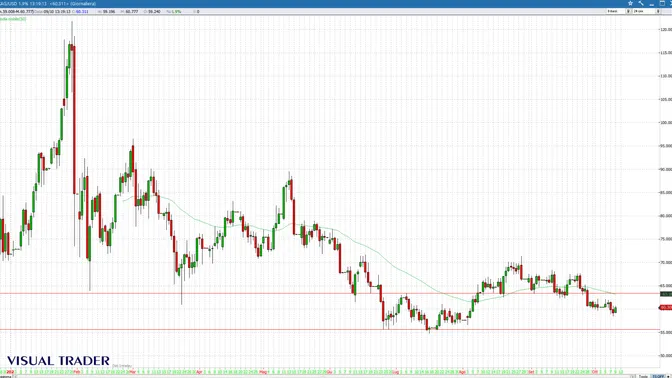The width and height of the screenshot is (672, 378).
Task: Expand the arrow next to TS OFF
Action: (x=668, y=376)
